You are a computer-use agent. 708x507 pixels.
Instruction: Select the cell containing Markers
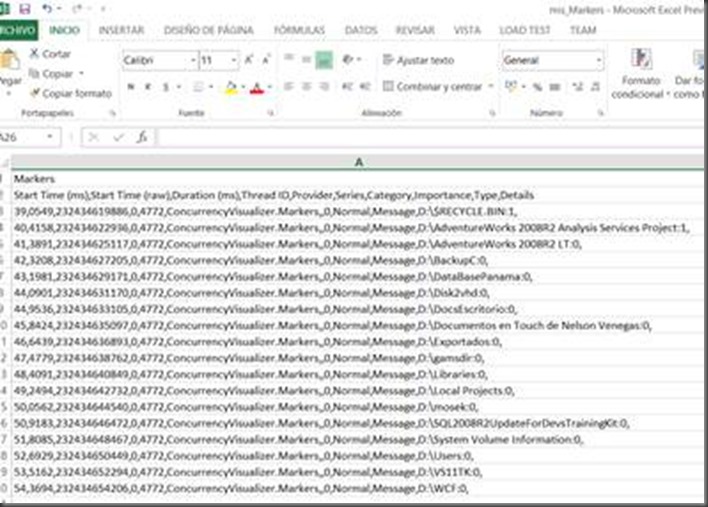pos(358,178)
